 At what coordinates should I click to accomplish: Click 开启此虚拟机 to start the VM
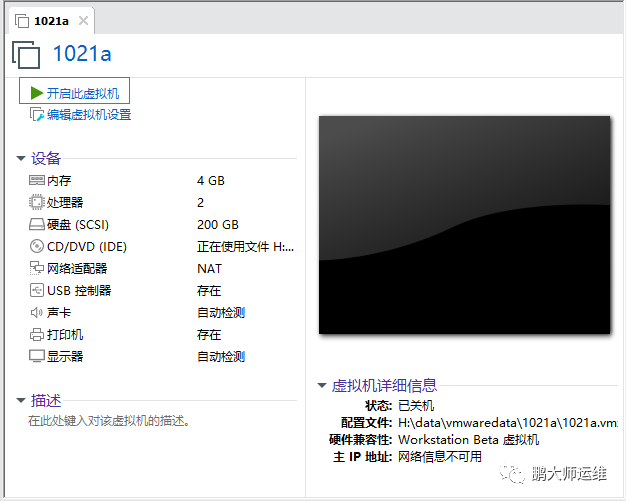pyautogui.click(x=83, y=93)
